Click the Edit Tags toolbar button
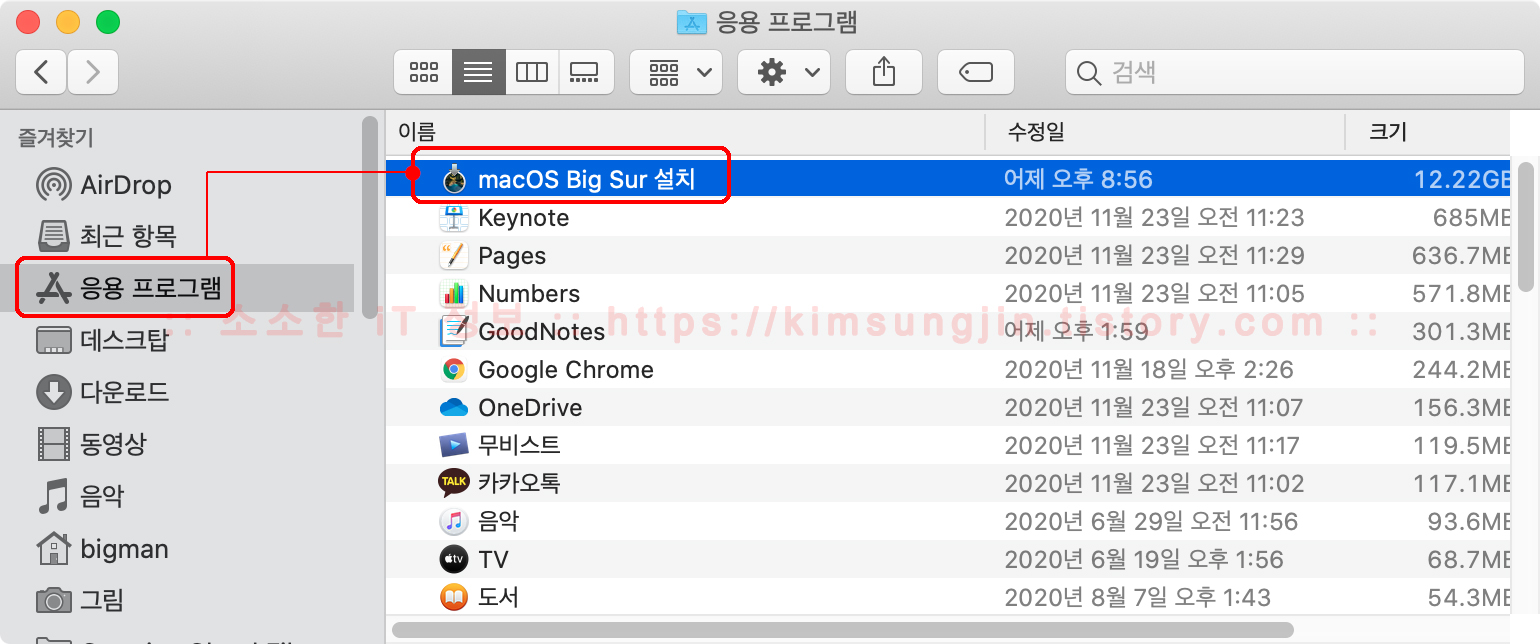1540x644 pixels. tap(975, 72)
